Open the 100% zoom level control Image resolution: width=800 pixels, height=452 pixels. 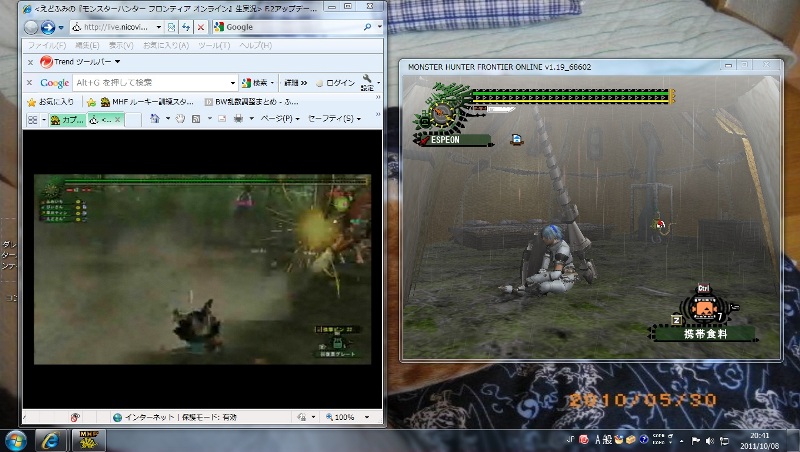click(x=347, y=417)
